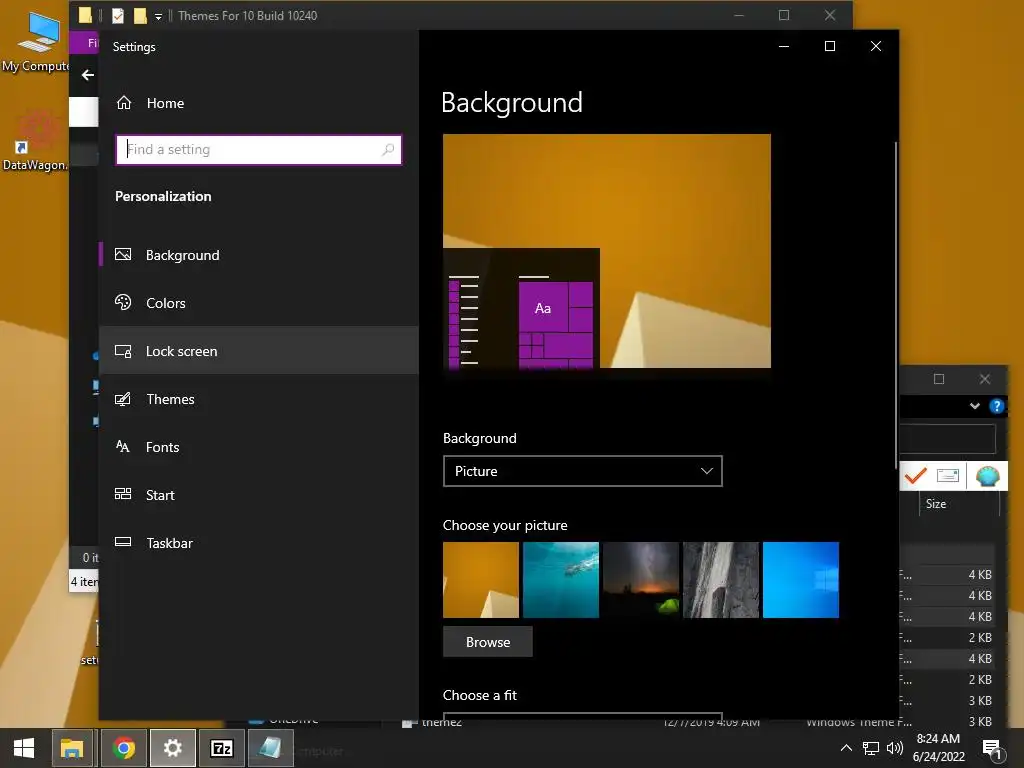1024x768 pixels.
Task: Click the Browse button
Action: pyautogui.click(x=488, y=642)
